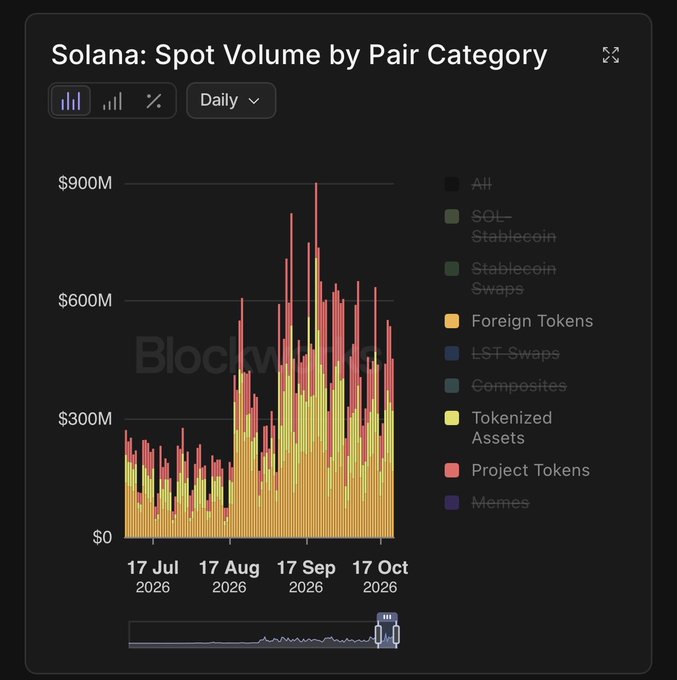Screen dimensions: 677x680
Task: Click the left range slider handle
Action: pos(378,634)
